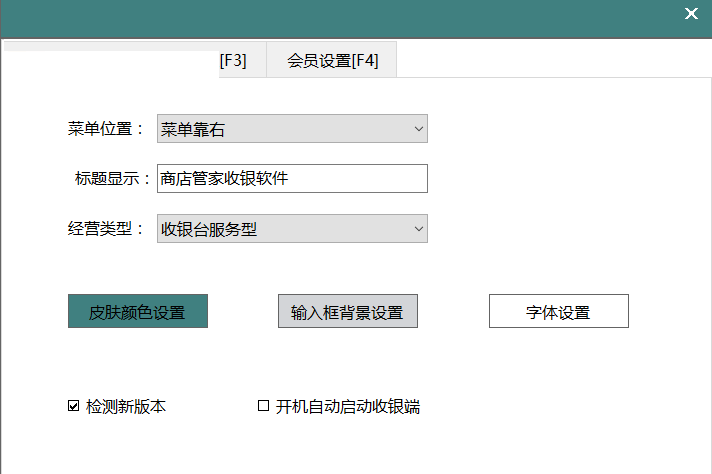712x474 pixels.
Task: Click the 开机自动启动收银端 label text
Action: pos(347,407)
